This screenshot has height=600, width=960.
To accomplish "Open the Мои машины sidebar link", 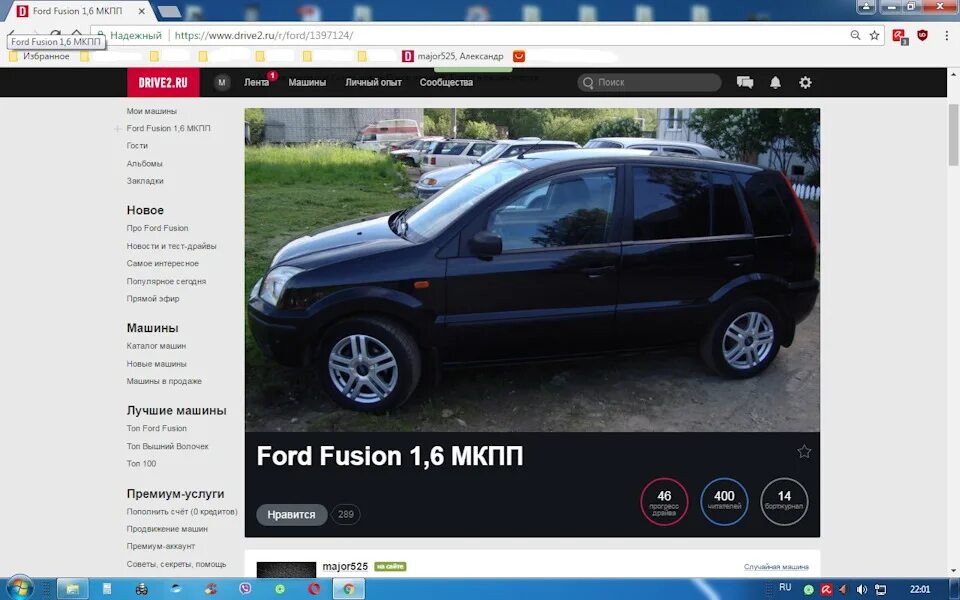I will (151, 111).
